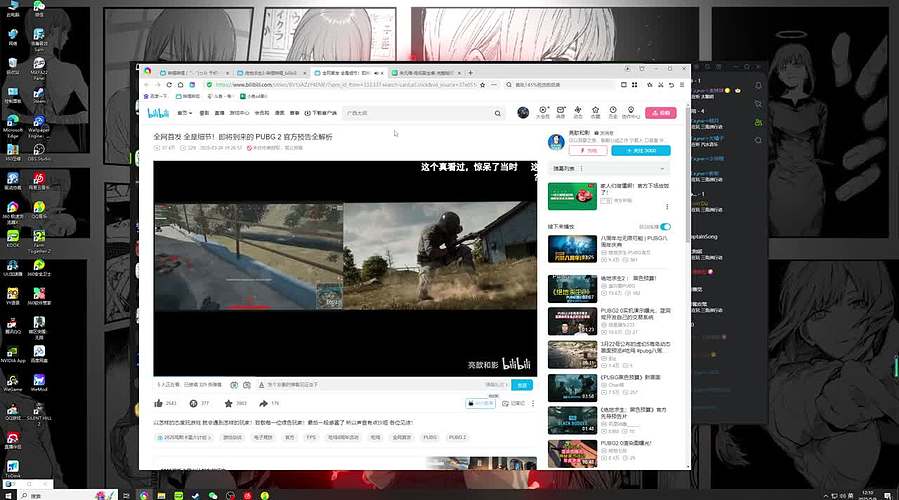Open the user avatar menu in bilibili header

[523, 112]
